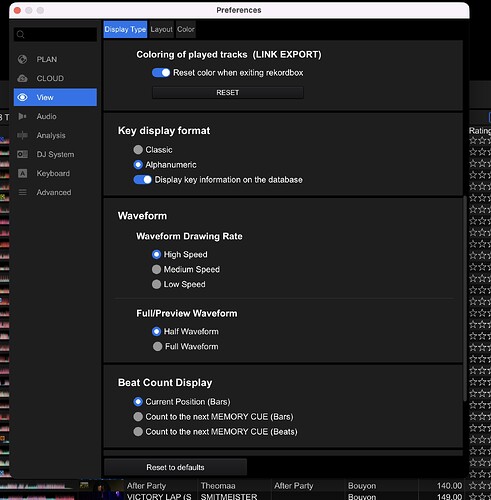
Task: Select Current Position (Bars) beat count
Action: point(138,402)
